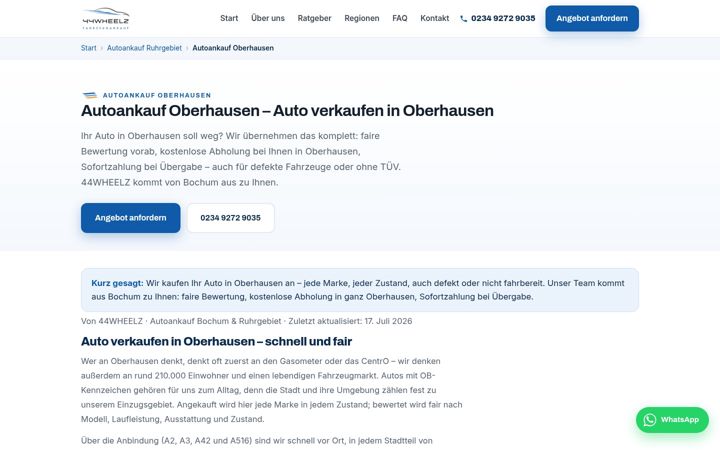
Task: Click the phone icon in the header
Action: [x=463, y=19]
